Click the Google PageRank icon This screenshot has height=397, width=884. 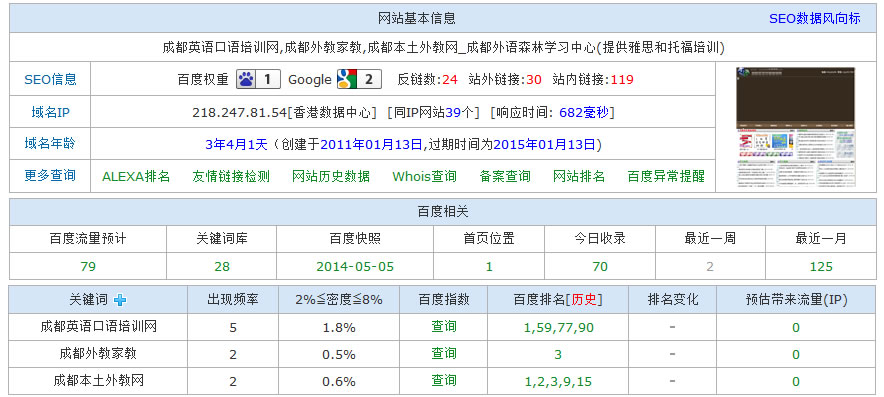[359, 80]
